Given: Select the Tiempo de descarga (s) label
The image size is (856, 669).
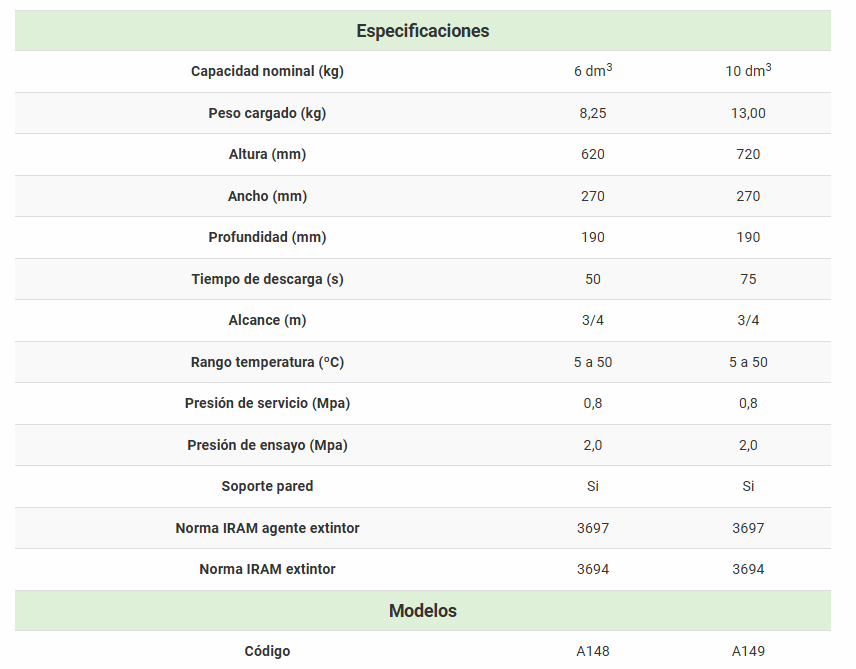Looking at the screenshot, I should click(267, 279).
